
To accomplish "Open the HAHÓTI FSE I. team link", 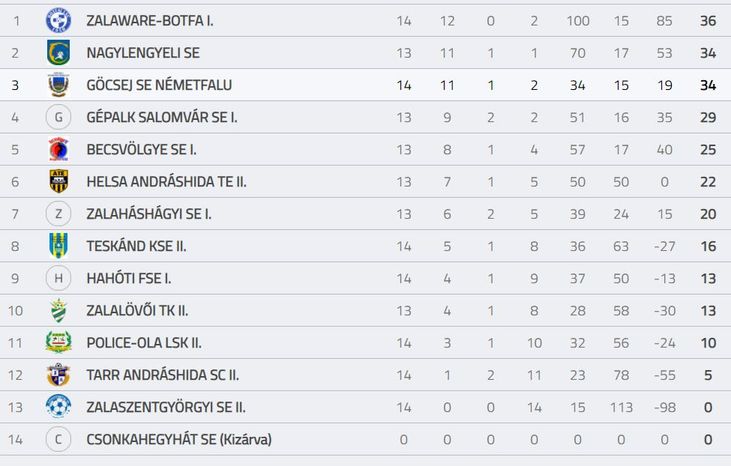I will 129,278.
